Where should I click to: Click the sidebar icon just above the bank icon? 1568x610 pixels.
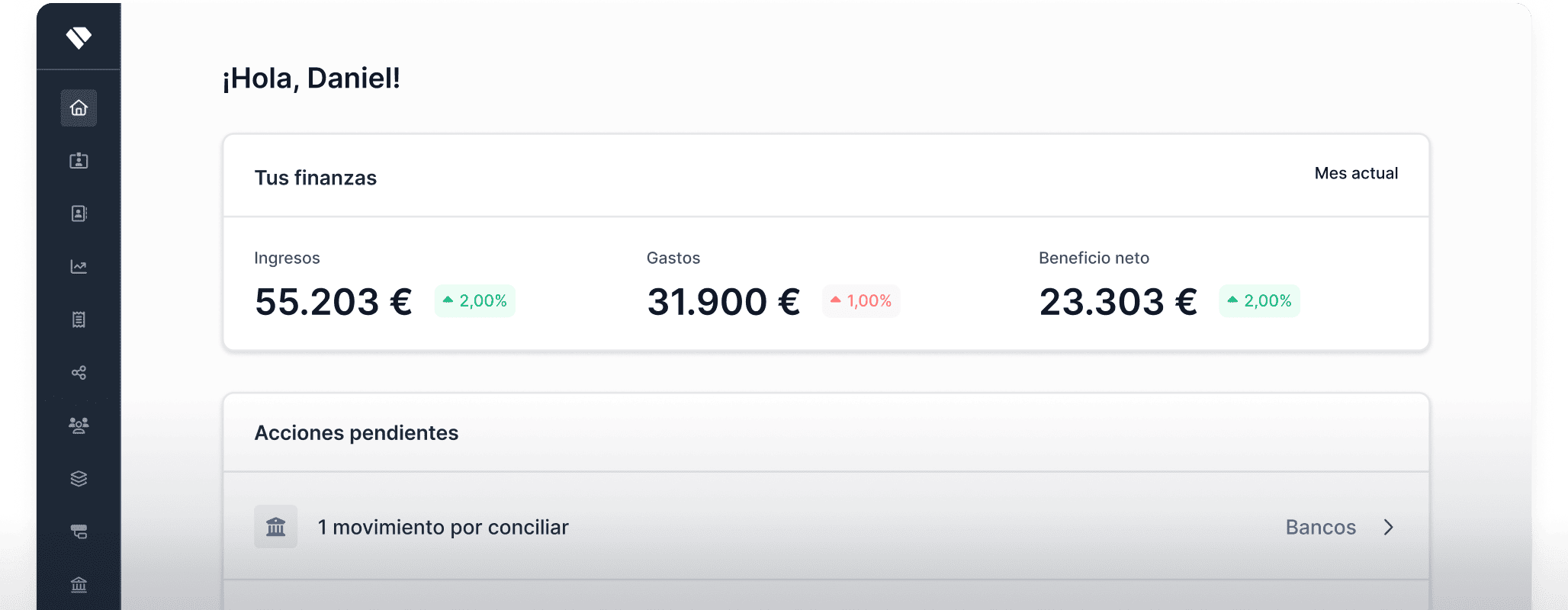[79, 531]
